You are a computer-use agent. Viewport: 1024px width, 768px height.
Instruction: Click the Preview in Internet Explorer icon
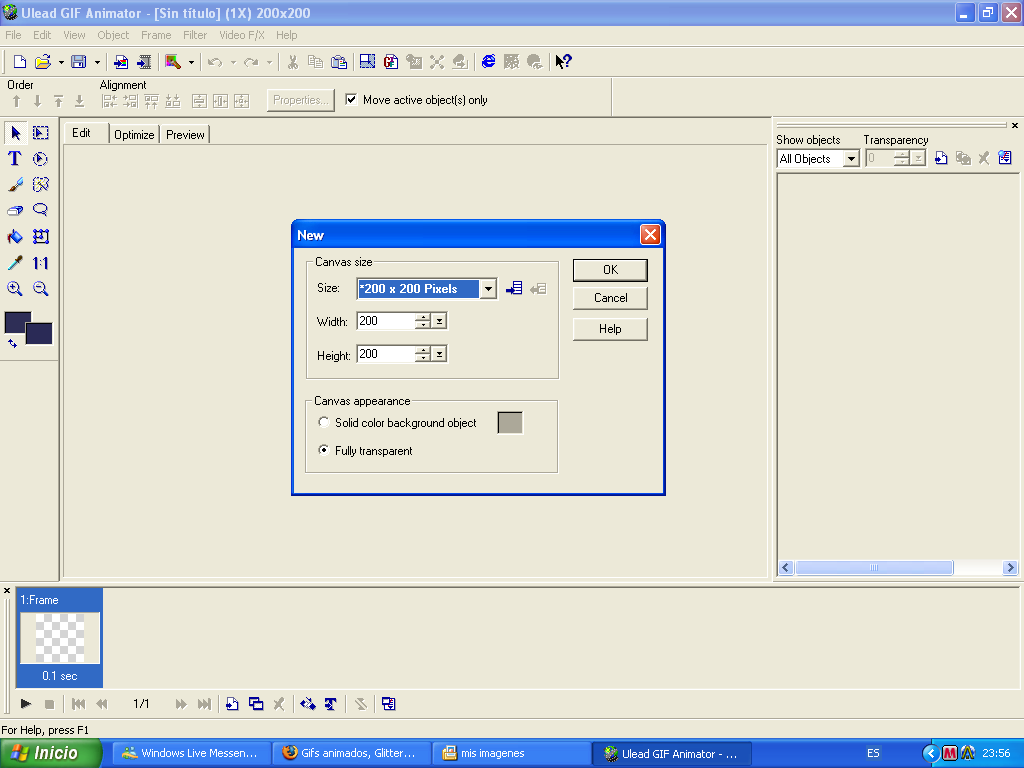coord(488,61)
